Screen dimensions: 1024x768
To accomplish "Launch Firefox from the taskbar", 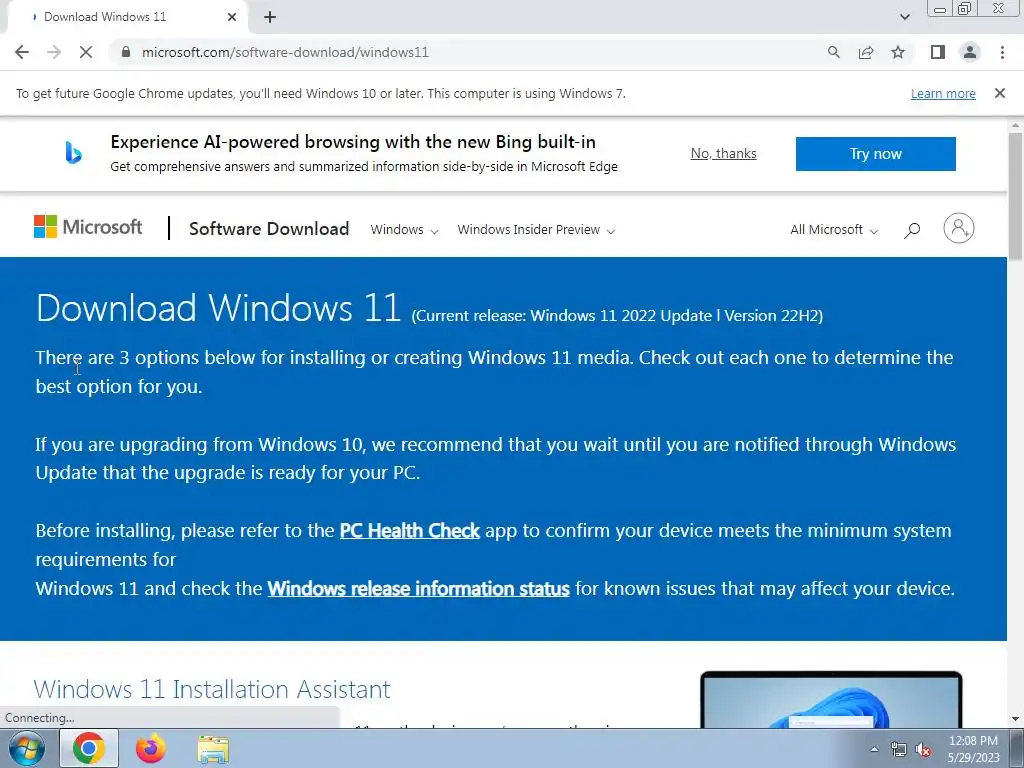I will click(151, 748).
